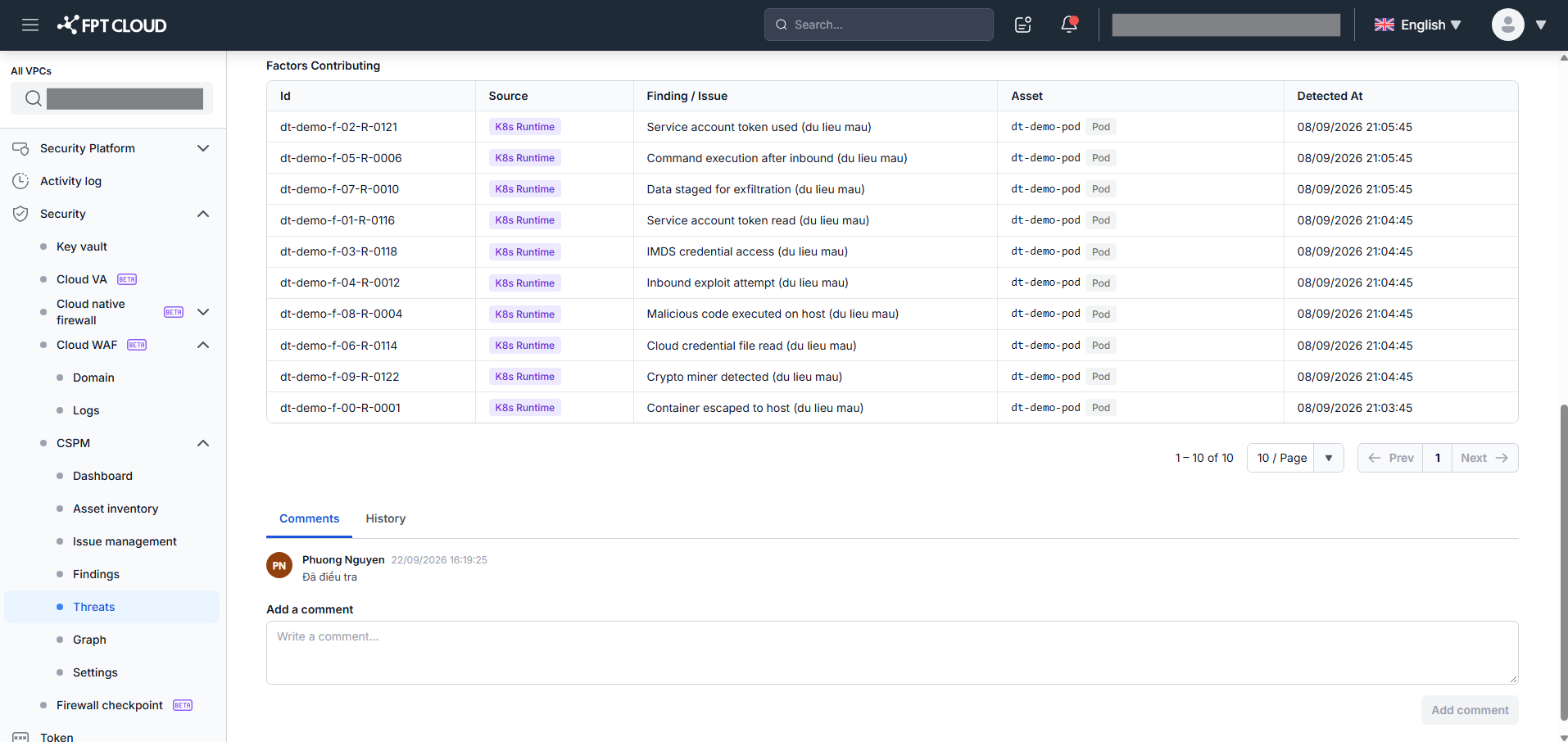Click K8s Runtime tag in dt-demo-f-05-R-0006 row
Viewport: 1568px width, 742px height.
click(524, 158)
